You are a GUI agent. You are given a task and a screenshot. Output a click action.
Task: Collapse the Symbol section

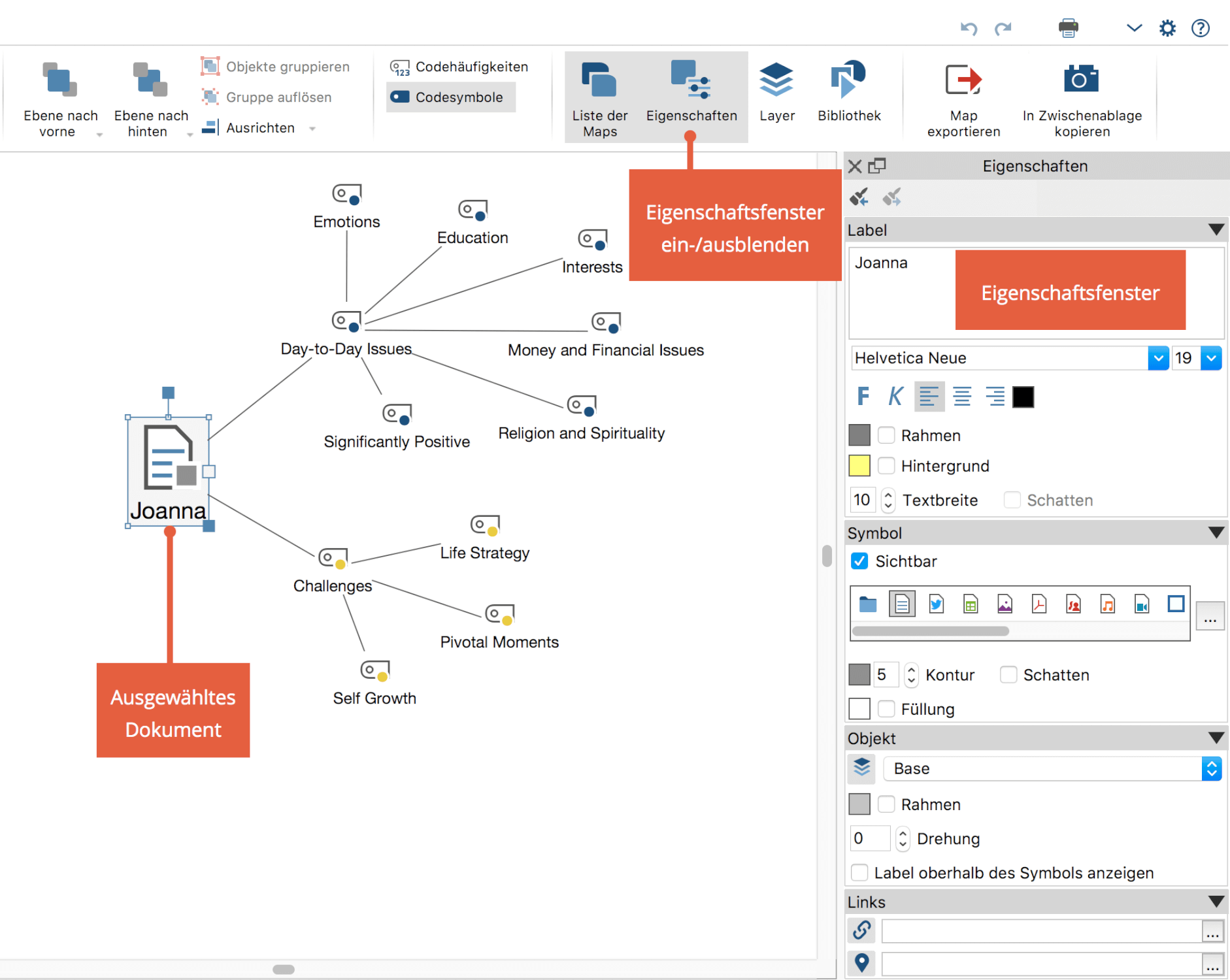coord(1216,533)
